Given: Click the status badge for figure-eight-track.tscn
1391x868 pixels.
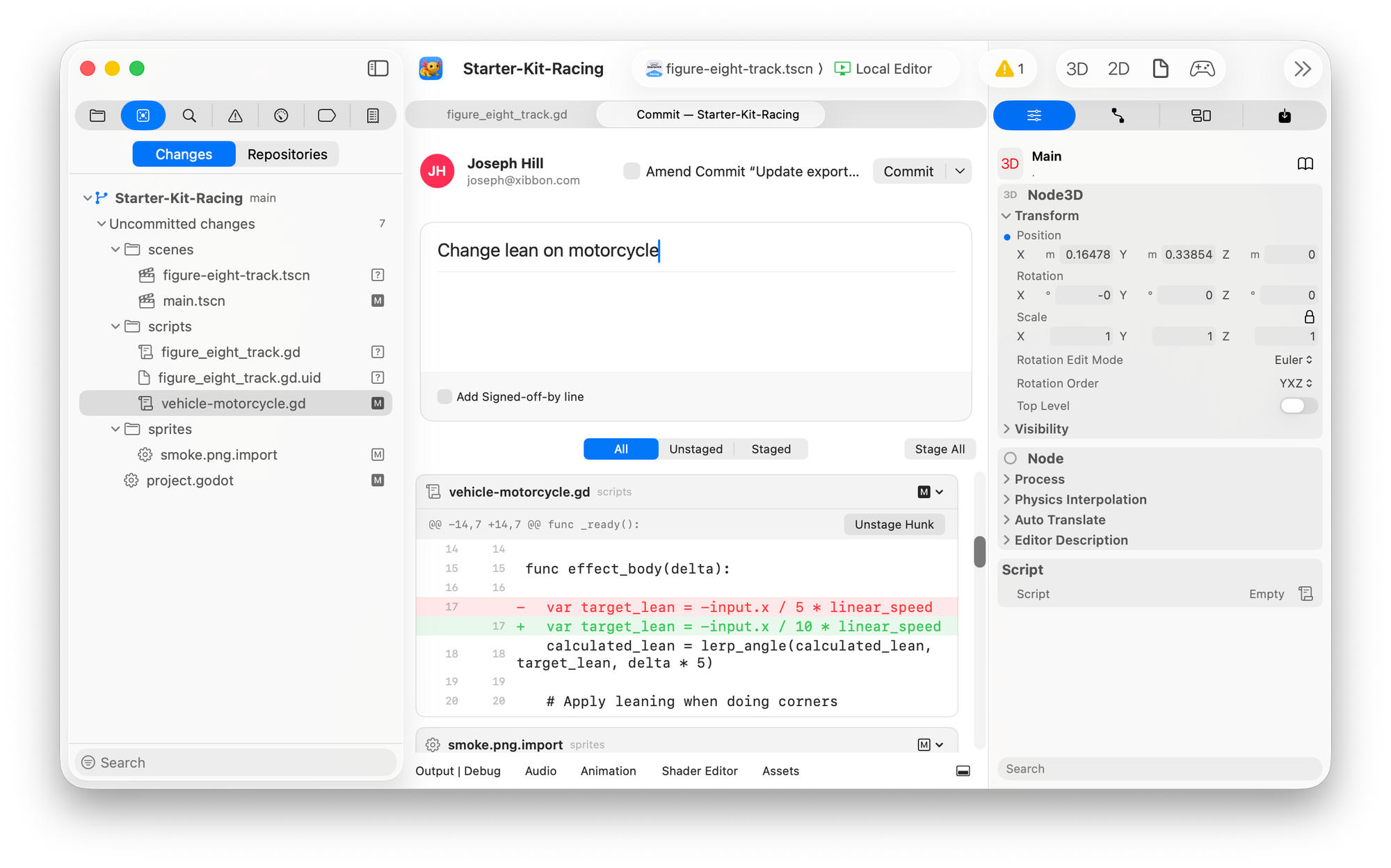Looking at the screenshot, I should (378, 275).
